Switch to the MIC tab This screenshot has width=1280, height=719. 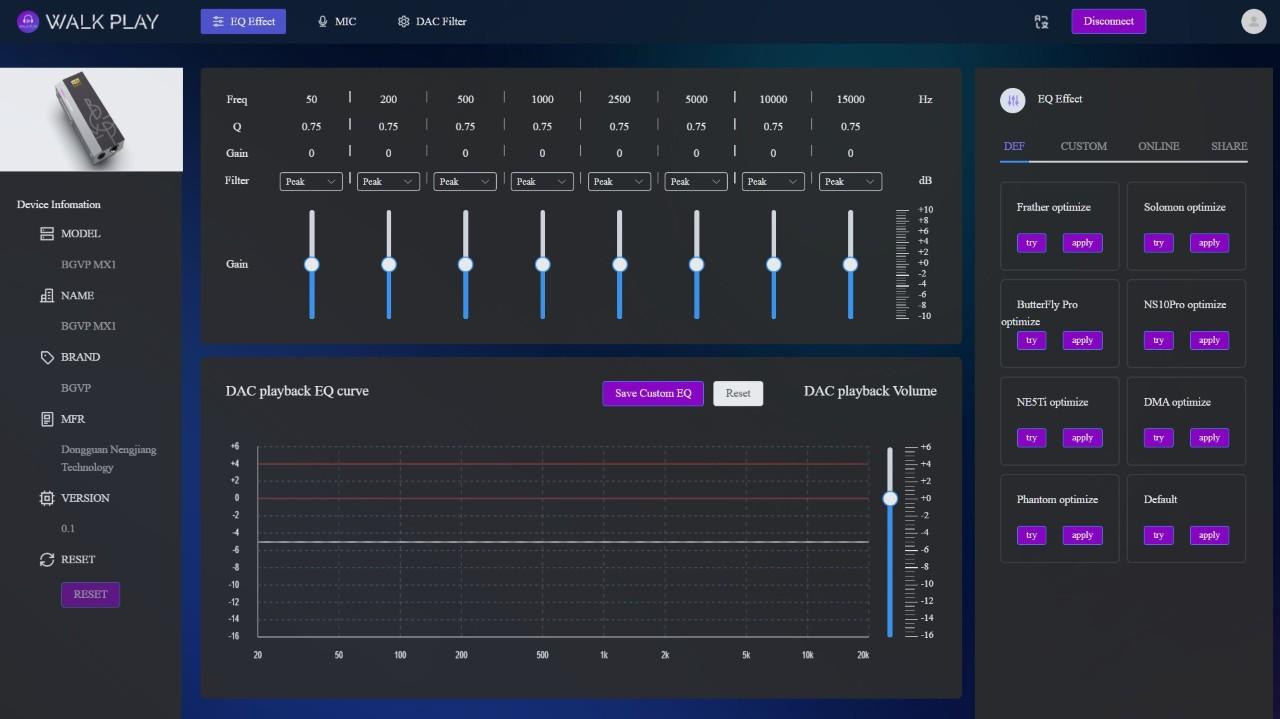point(336,21)
